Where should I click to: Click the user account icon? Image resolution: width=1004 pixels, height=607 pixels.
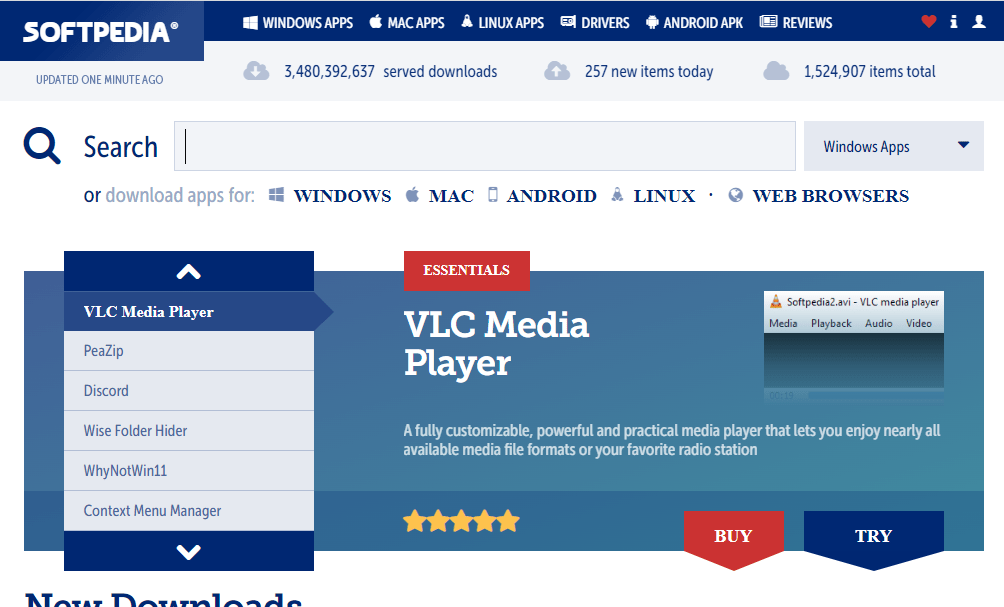pos(979,22)
